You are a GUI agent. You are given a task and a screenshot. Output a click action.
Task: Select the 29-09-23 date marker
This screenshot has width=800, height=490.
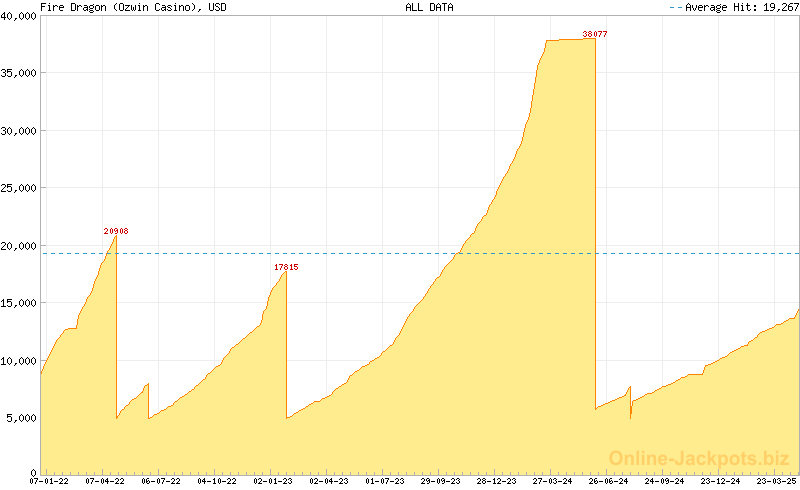(440, 481)
